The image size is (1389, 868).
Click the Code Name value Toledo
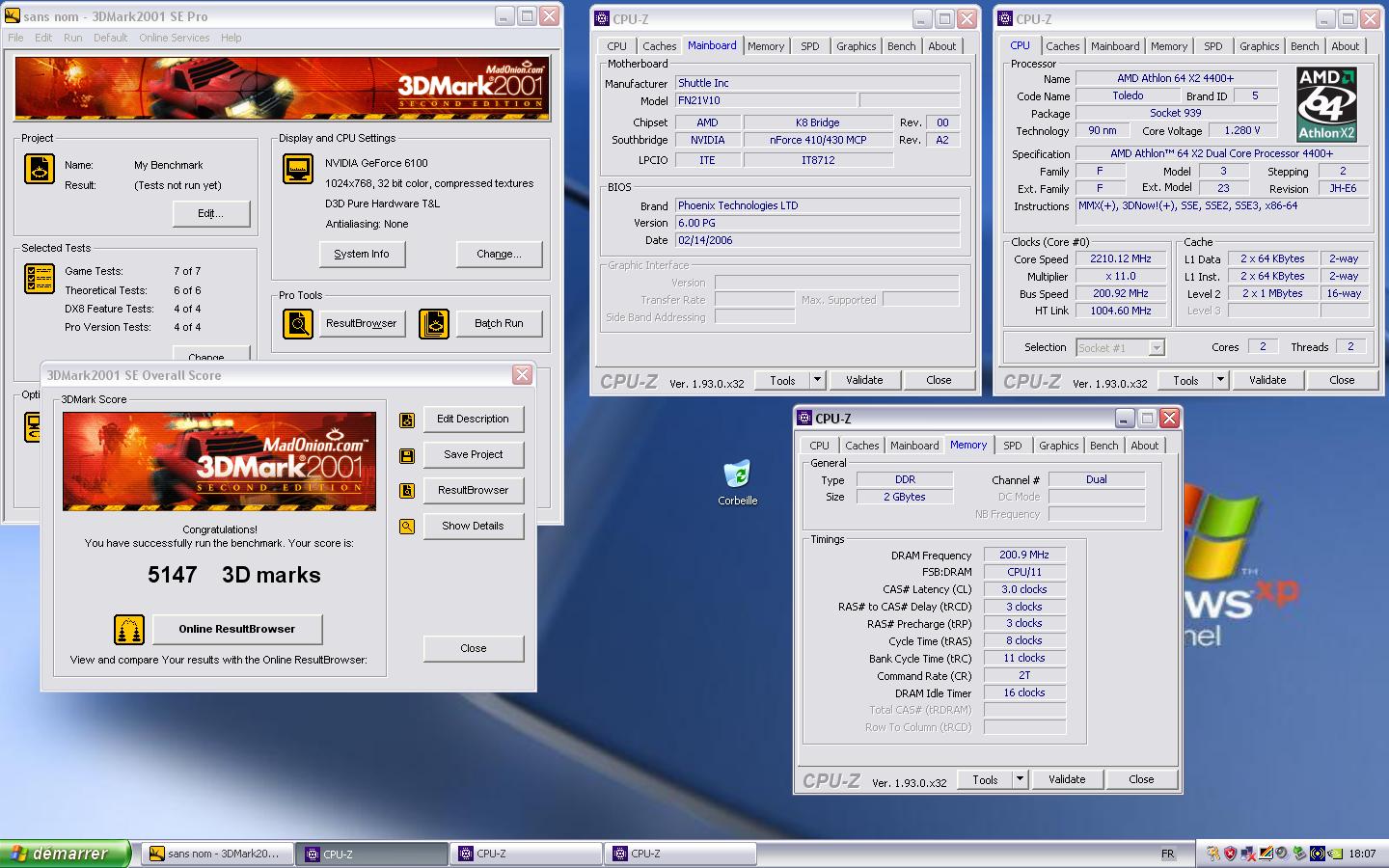tap(1128, 95)
